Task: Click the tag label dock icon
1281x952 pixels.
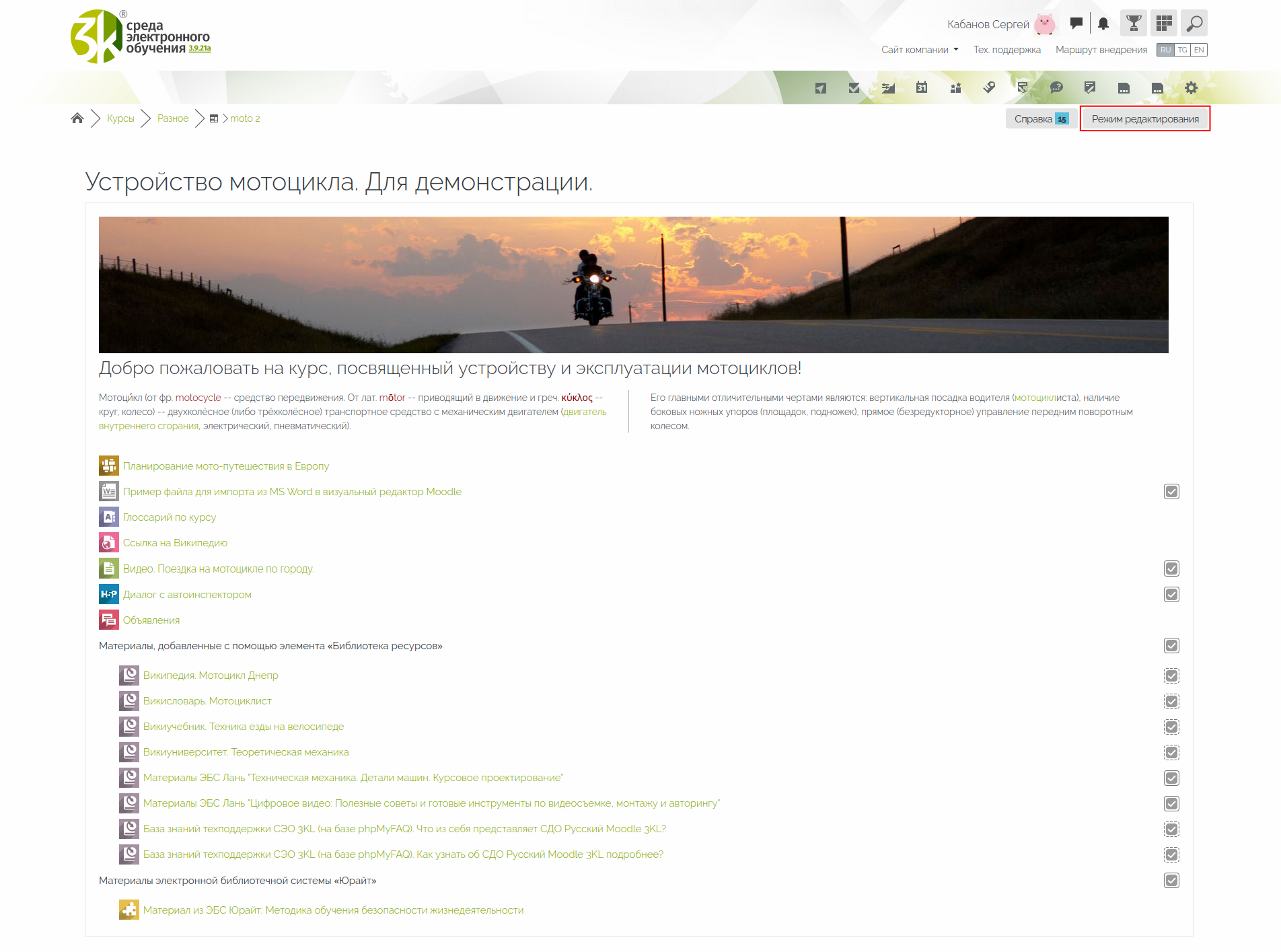Action: pos(989,87)
